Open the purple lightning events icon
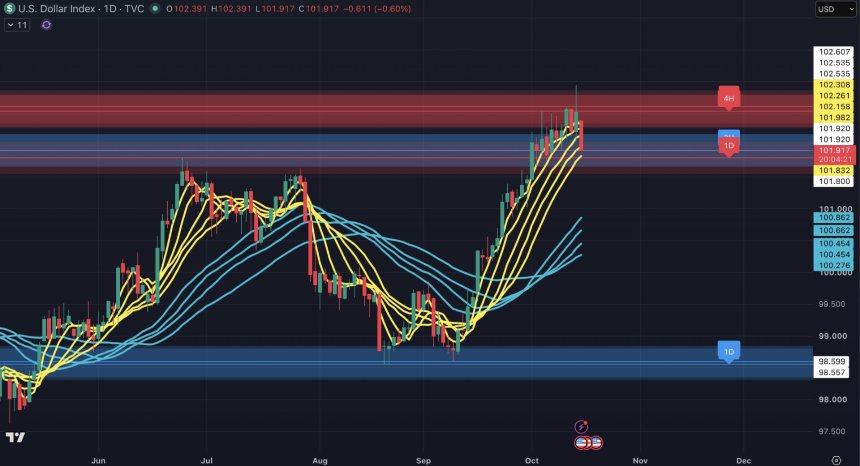The height and width of the screenshot is (466, 860). point(581,427)
